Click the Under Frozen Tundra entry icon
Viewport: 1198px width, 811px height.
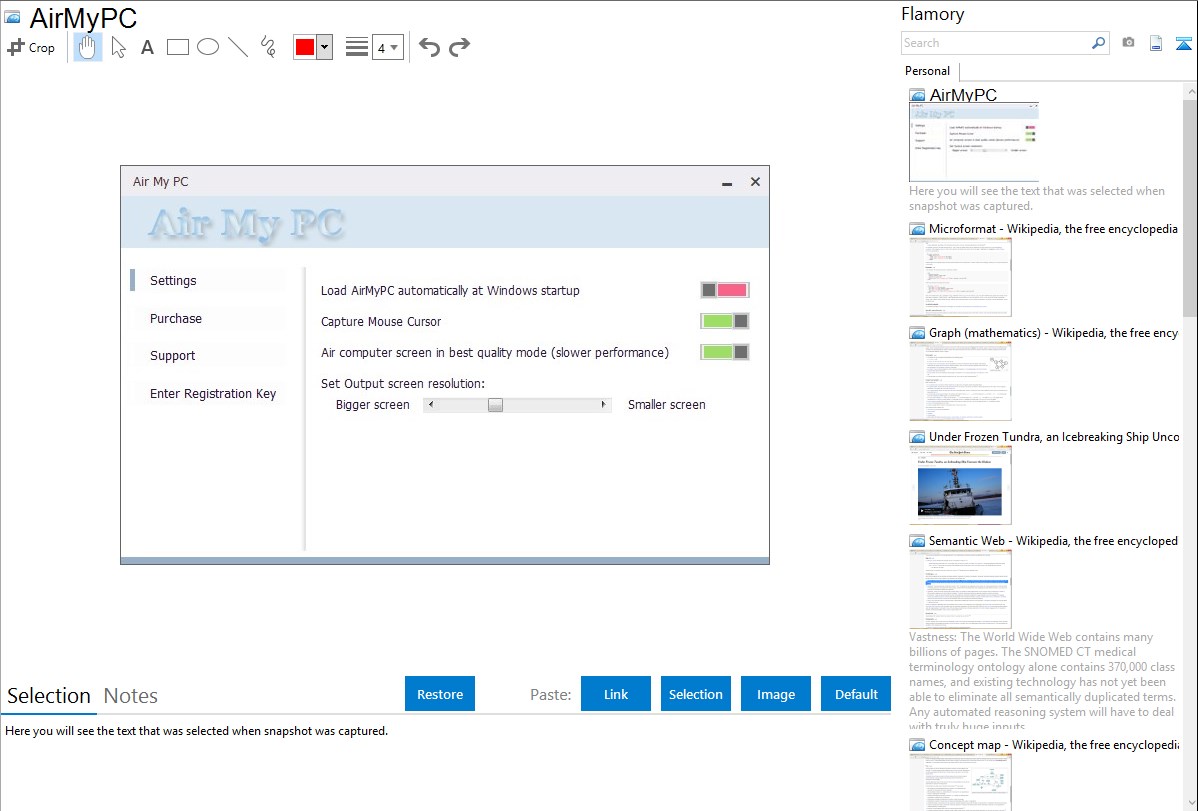[x=917, y=437]
